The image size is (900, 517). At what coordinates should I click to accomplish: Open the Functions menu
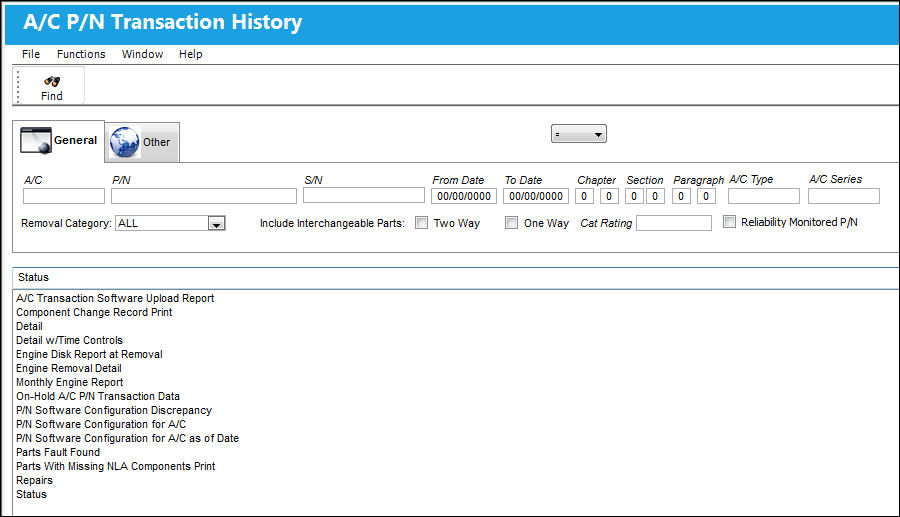coord(81,54)
